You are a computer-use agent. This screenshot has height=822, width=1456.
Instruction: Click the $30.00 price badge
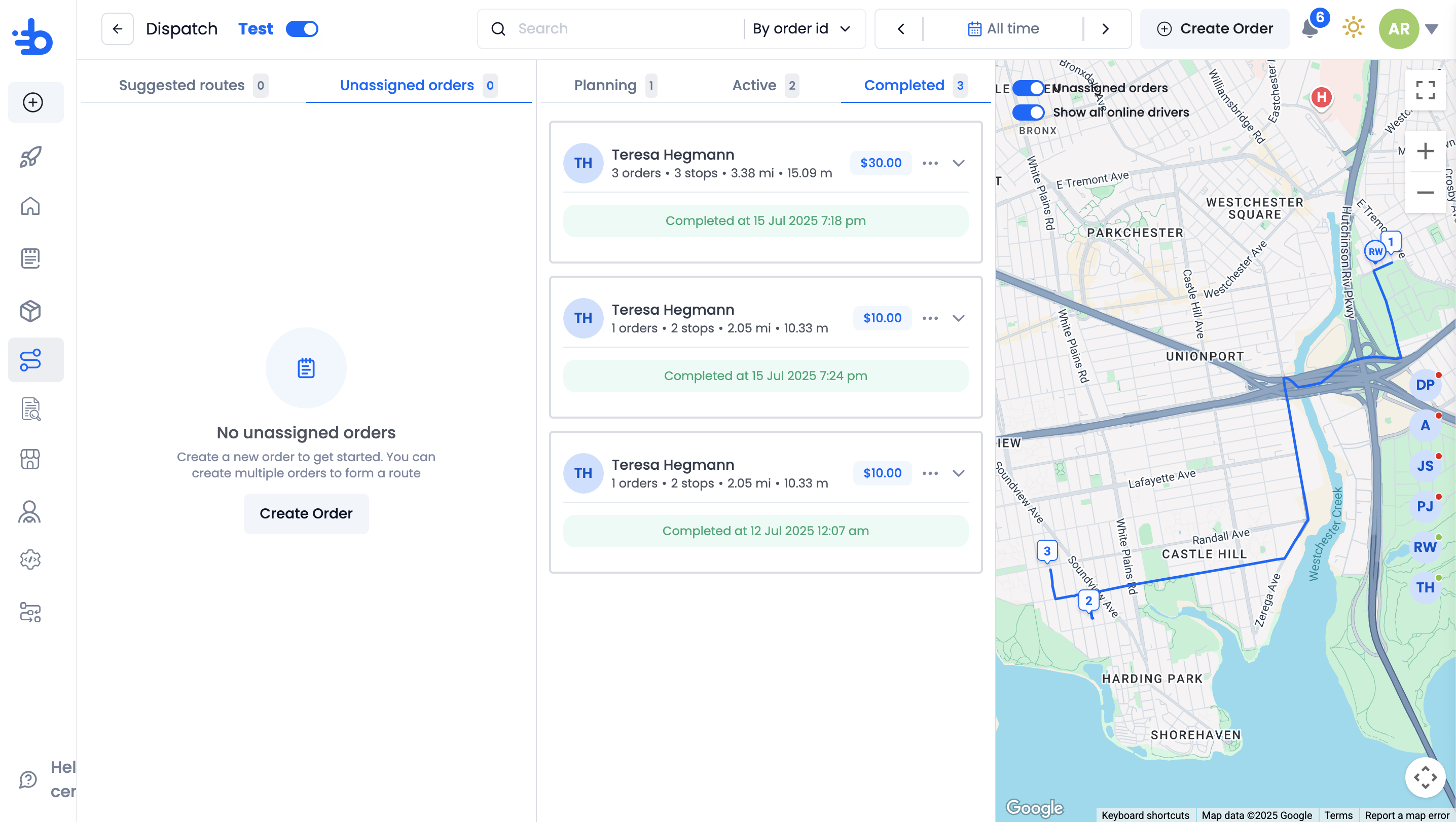(881, 163)
